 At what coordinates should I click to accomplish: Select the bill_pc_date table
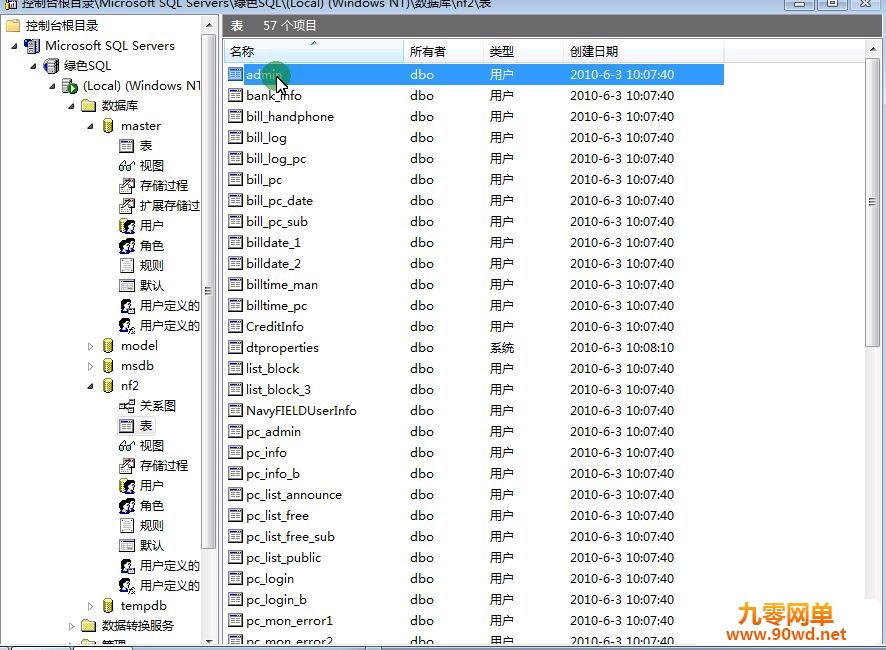coord(279,201)
